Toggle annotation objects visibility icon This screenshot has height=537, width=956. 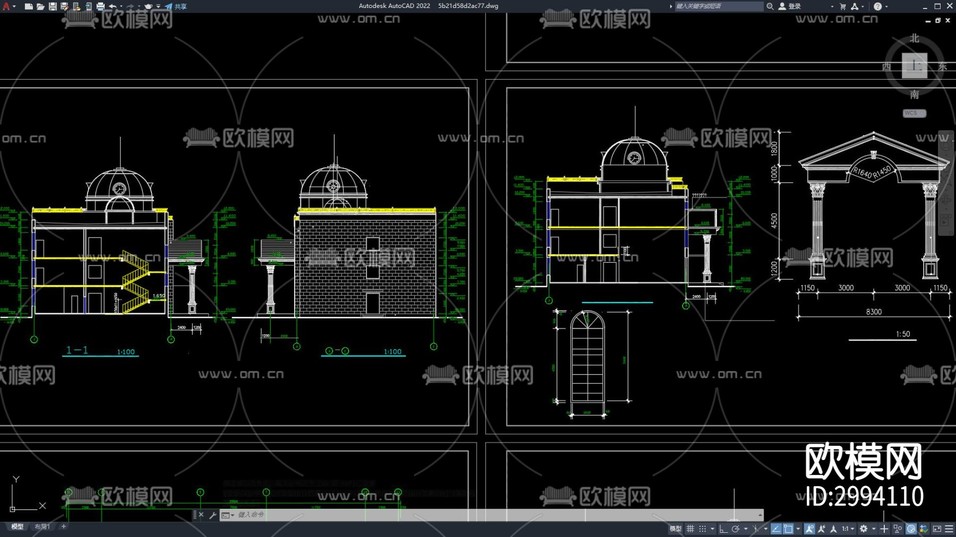(x=809, y=529)
